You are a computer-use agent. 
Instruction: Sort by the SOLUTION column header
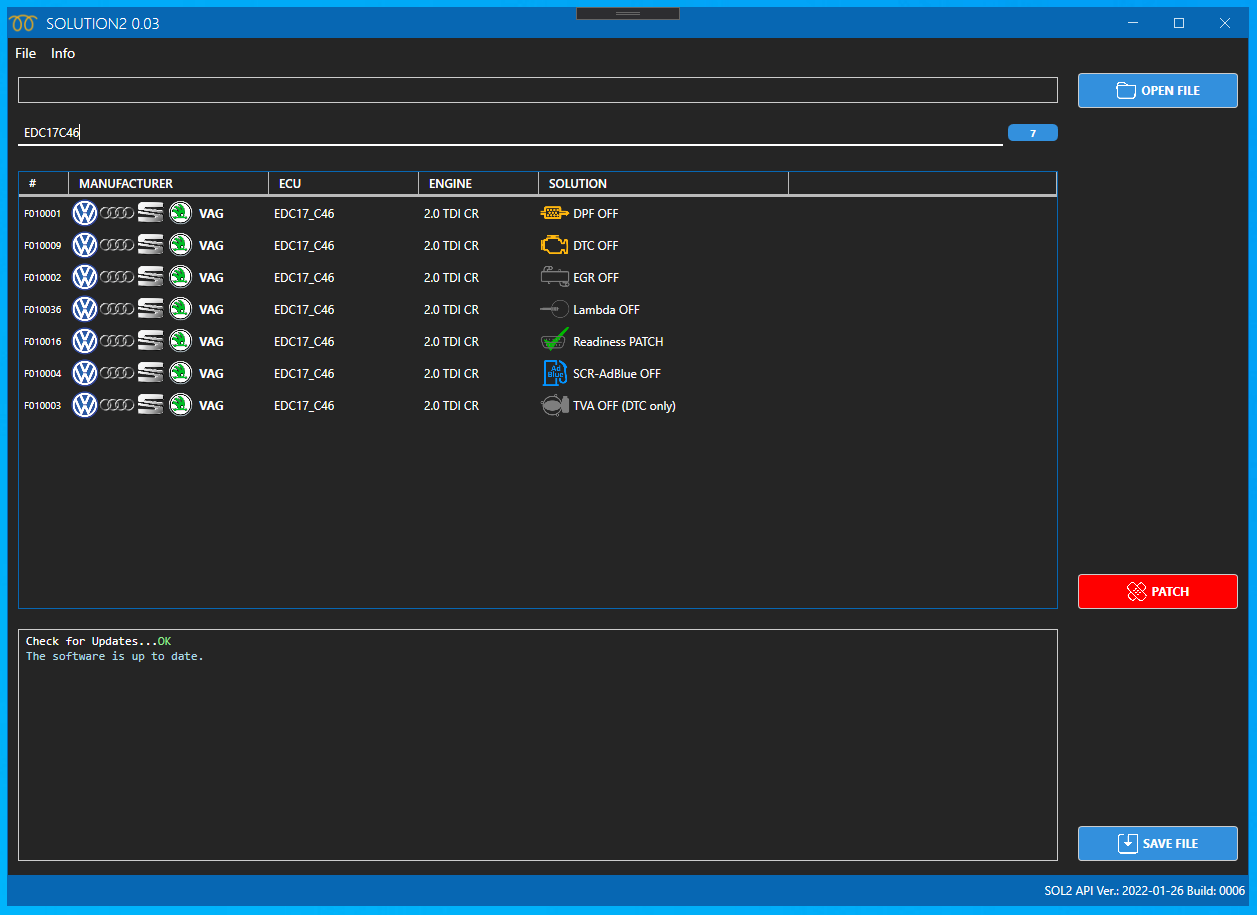(x=663, y=183)
